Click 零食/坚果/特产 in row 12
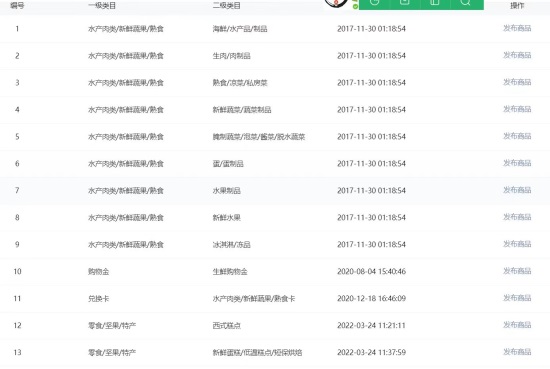The height and width of the screenshot is (369, 550). (x=112, y=326)
